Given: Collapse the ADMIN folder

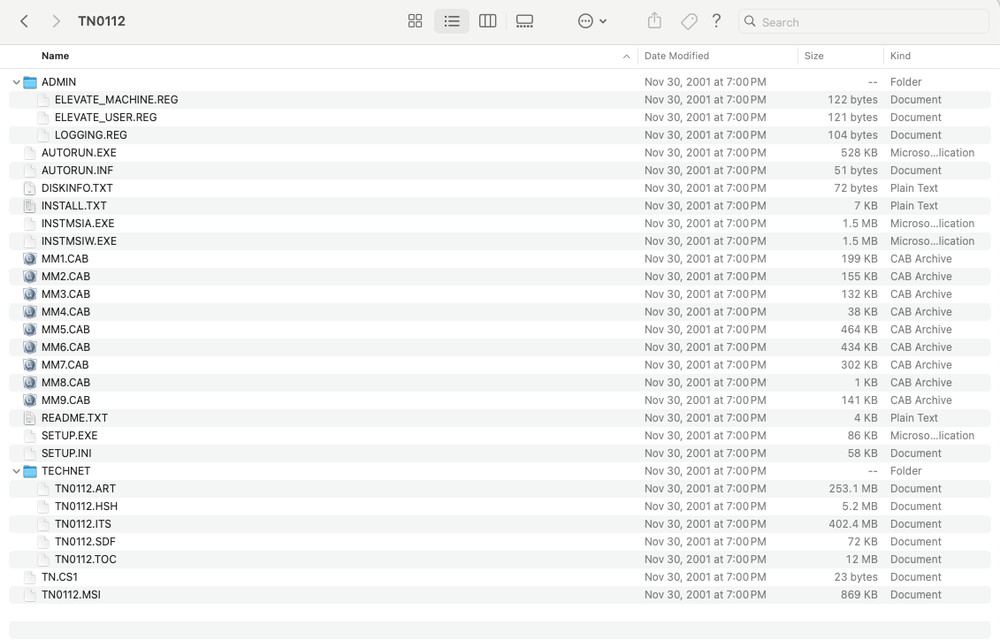Looking at the screenshot, I should (16, 82).
